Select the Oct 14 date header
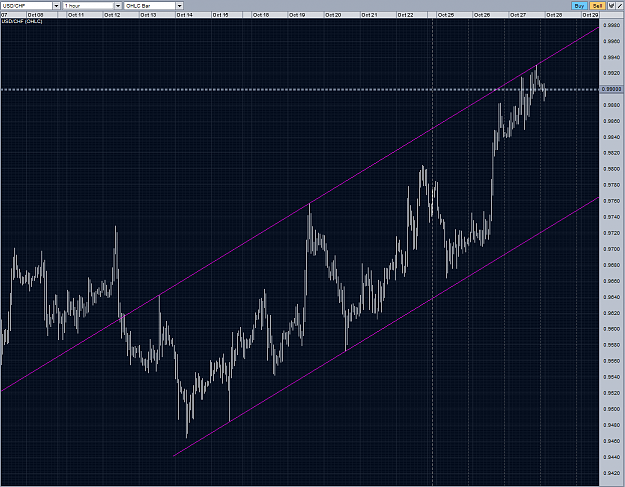The height and width of the screenshot is (487, 625). (x=185, y=15)
